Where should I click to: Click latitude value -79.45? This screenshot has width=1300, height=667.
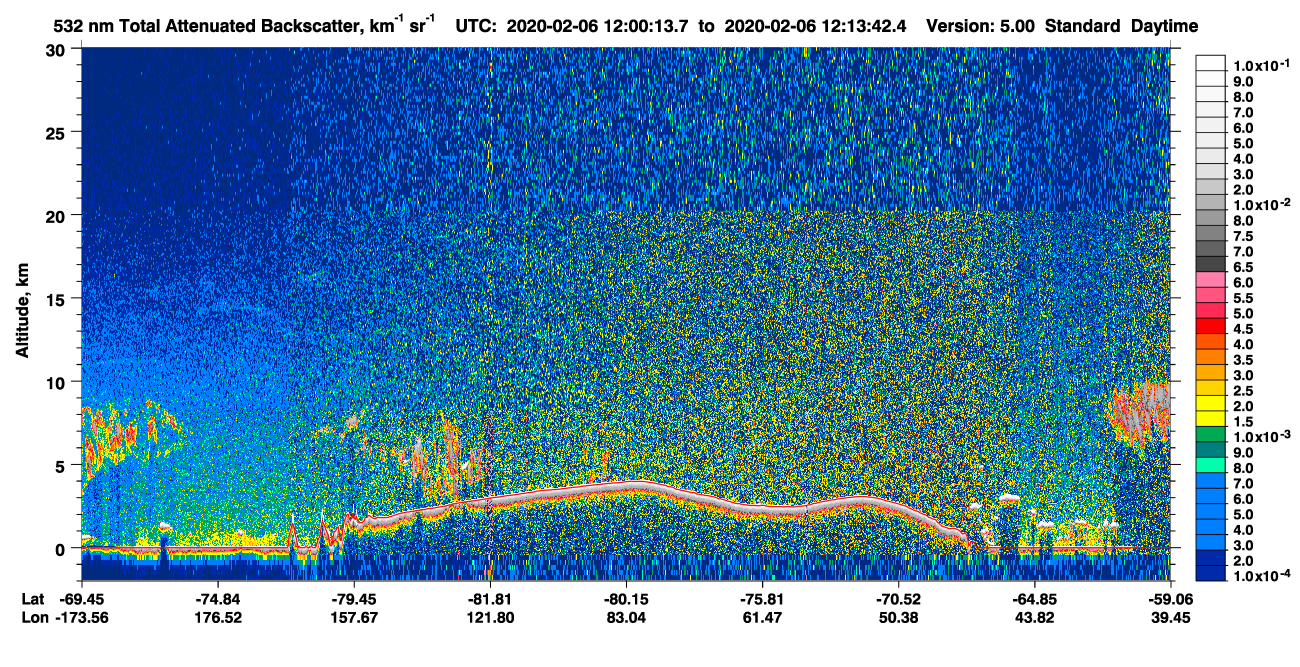[x=354, y=599]
